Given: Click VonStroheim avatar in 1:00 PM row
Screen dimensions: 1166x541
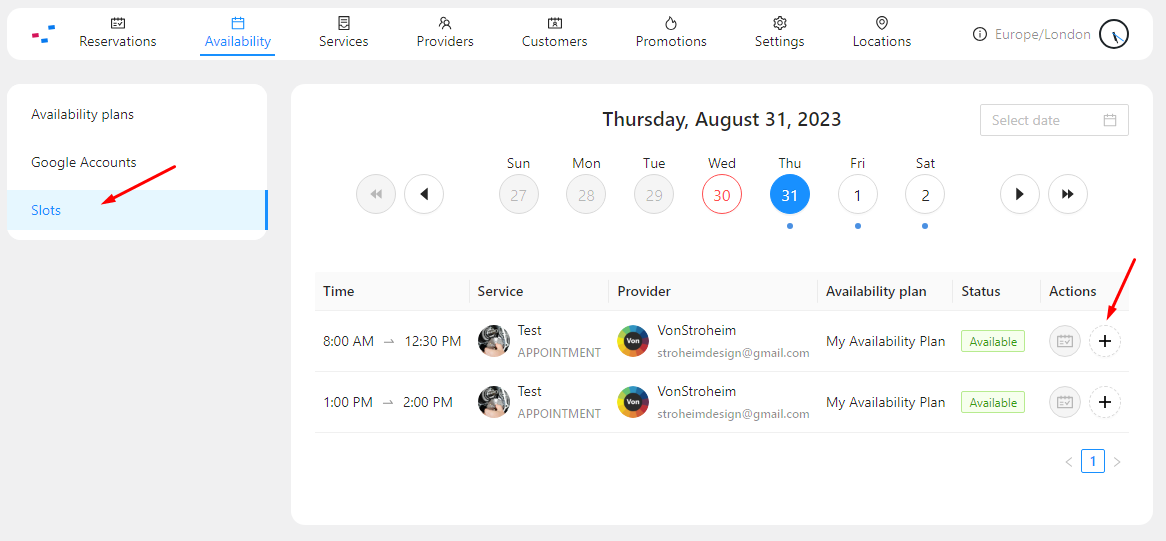Looking at the screenshot, I should click(633, 402).
